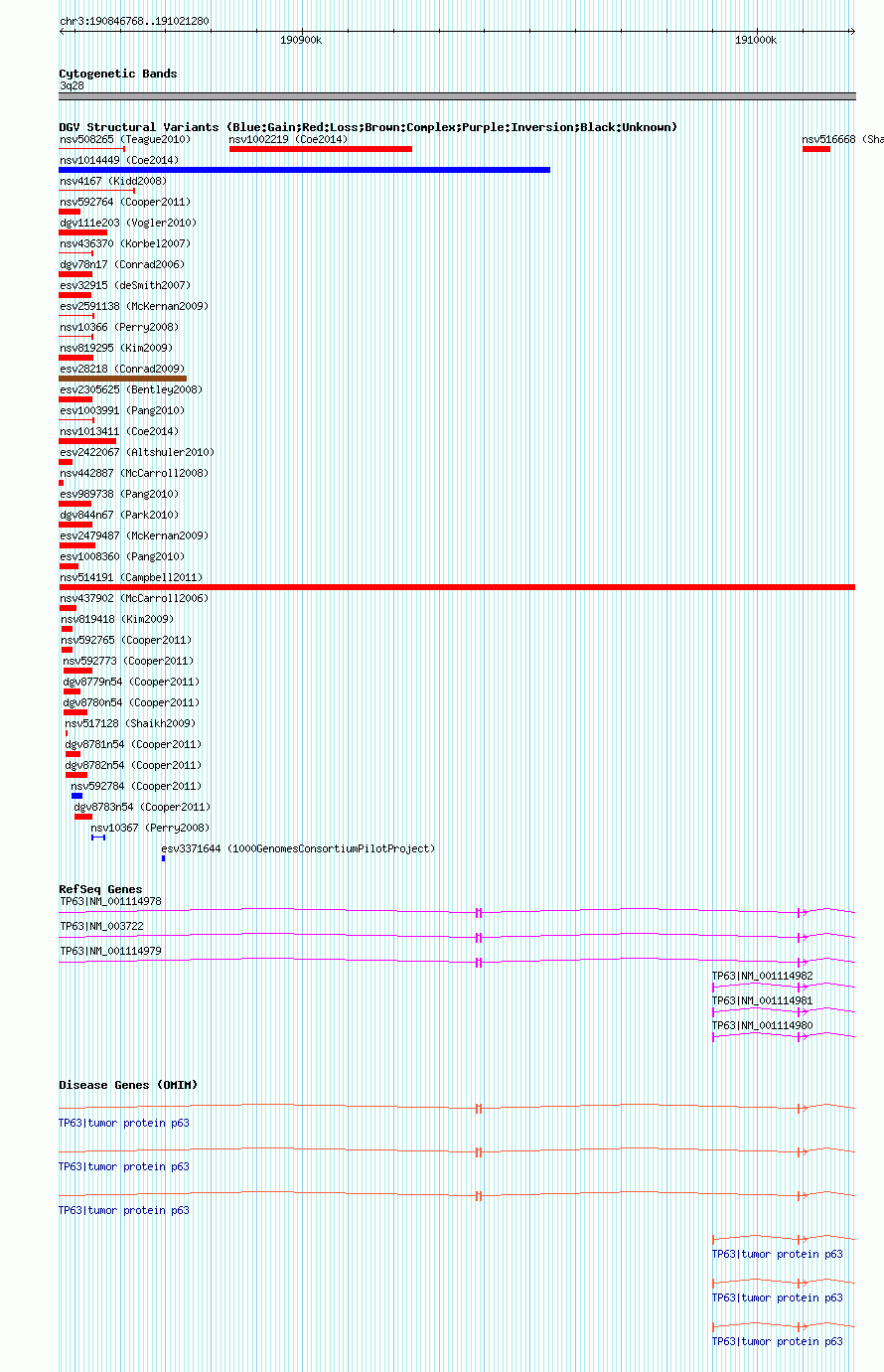Image resolution: width=884 pixels, height=1372 pixels.
Task: Click the chr3:190846768..191021280 coordinate label
Action: [x=134, y=21]
